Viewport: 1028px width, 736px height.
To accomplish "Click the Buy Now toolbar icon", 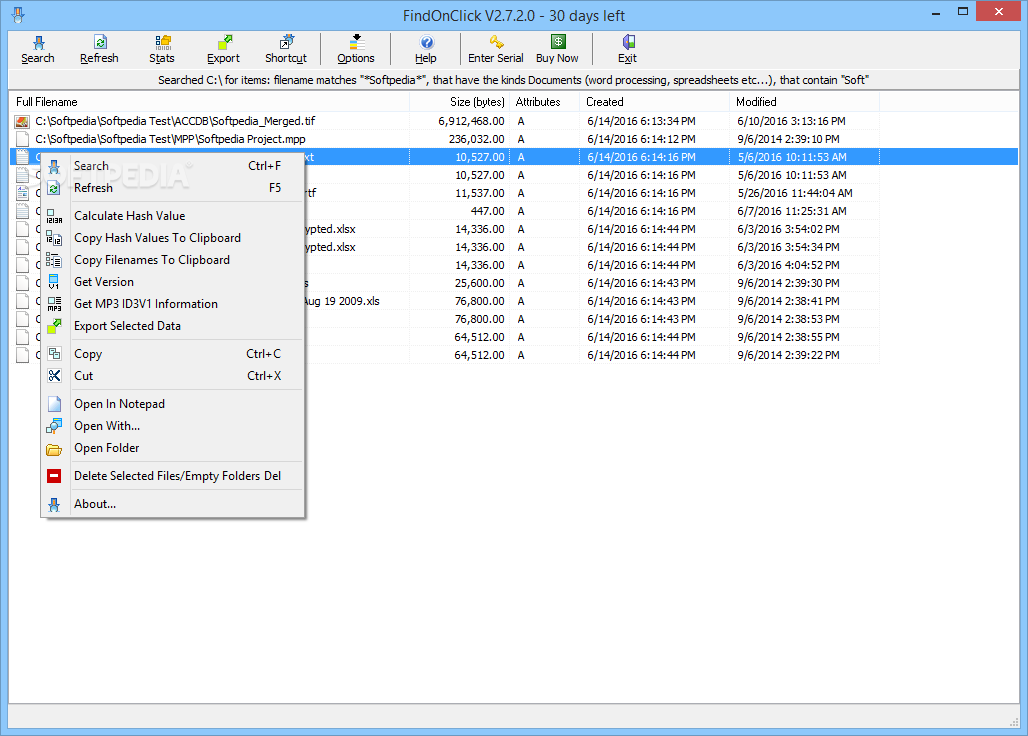I will 558,43.
